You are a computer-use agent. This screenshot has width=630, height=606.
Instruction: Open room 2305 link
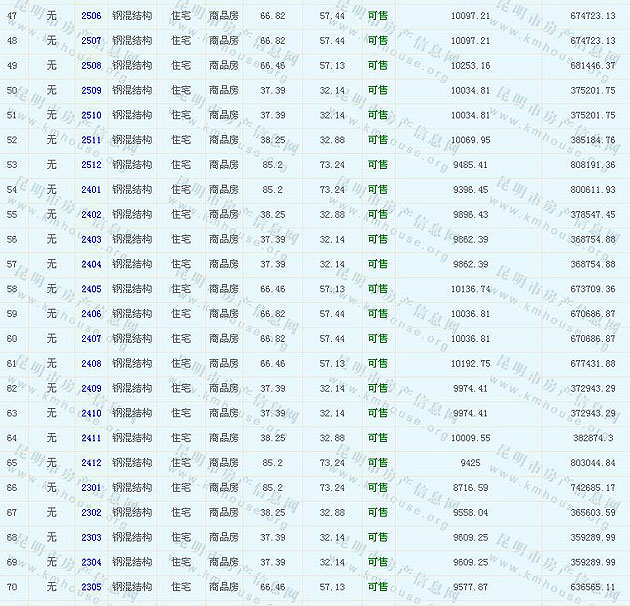(91, 587)
